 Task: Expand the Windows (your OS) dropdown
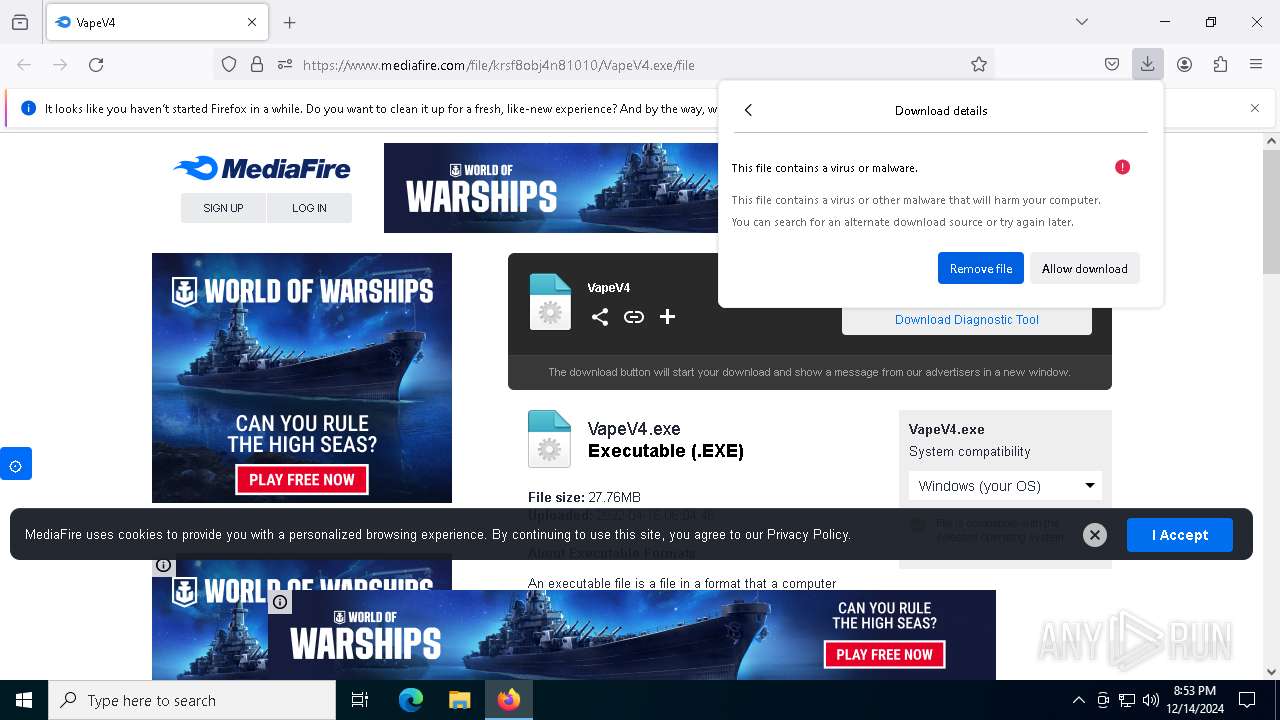(x=1005, y=486)
